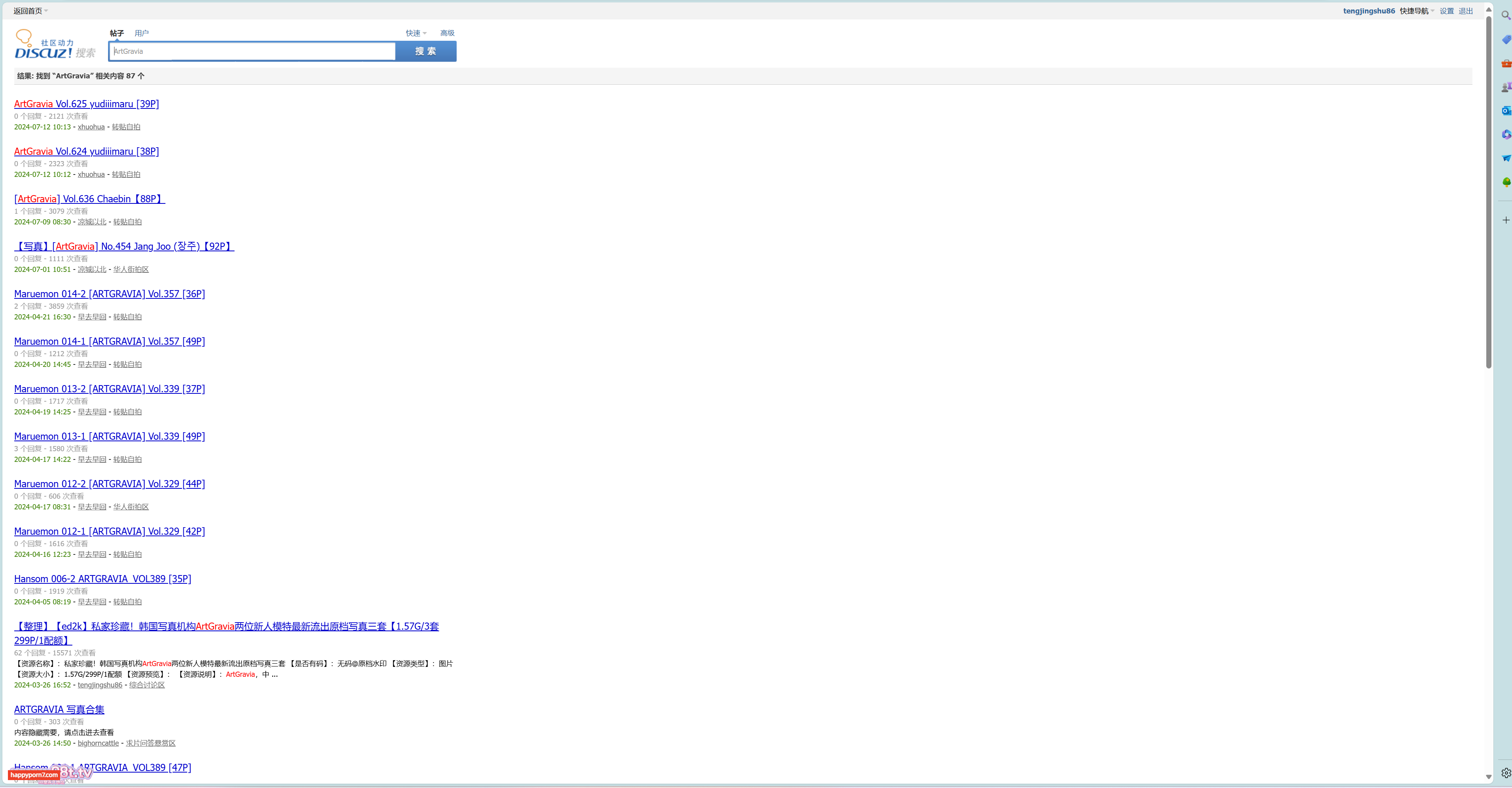The width and height of the screenshot is (1512, 788).
Task: Open ARTGRAVIA 写真合集 thread
Action: [59, 710]
